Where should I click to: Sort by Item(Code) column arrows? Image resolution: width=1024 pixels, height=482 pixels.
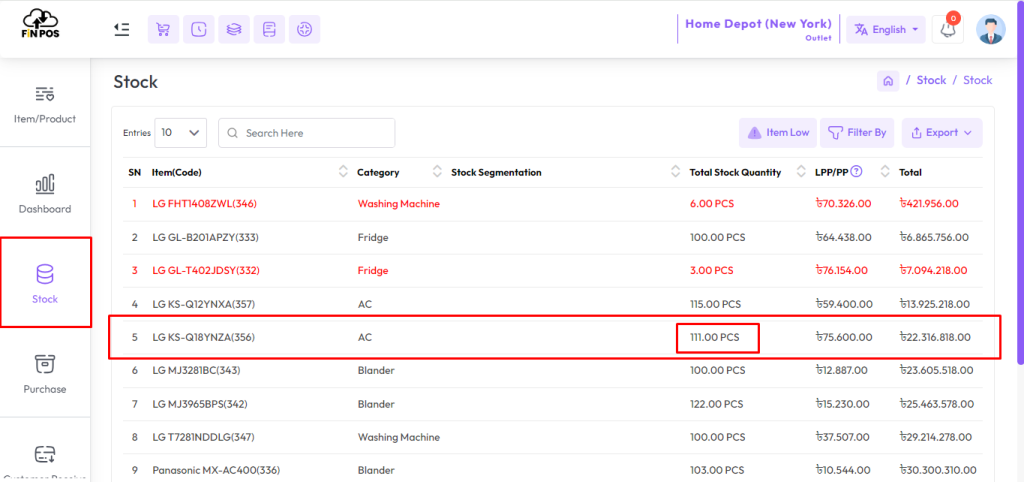pyautogui.click(x=344, y=172)
